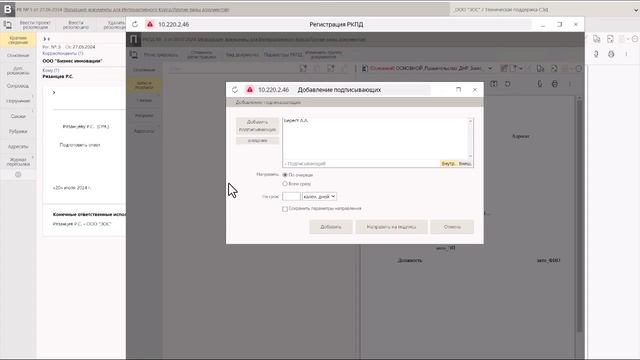
Task: Click the print icon in the rightmost main window panel
Action: coord(611,54)
